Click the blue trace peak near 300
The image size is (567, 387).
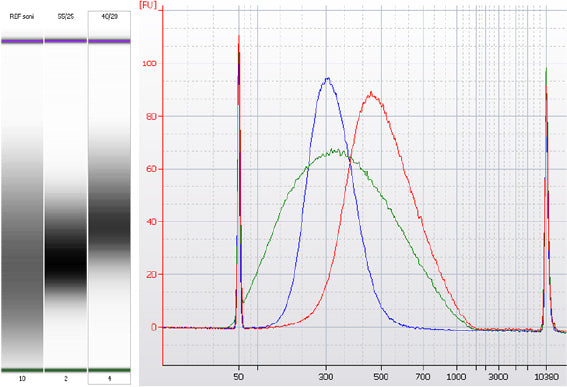(x=328, y=78)
